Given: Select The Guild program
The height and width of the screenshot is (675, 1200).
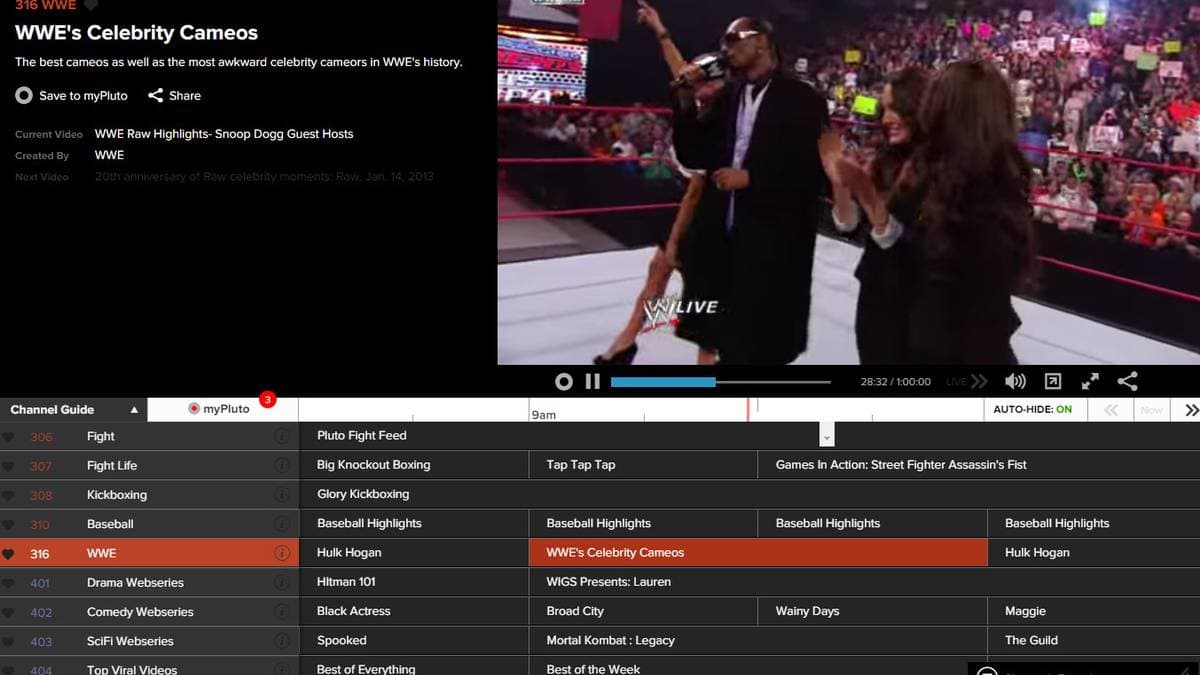Looking at the screenshot, I should point(1094,641).
